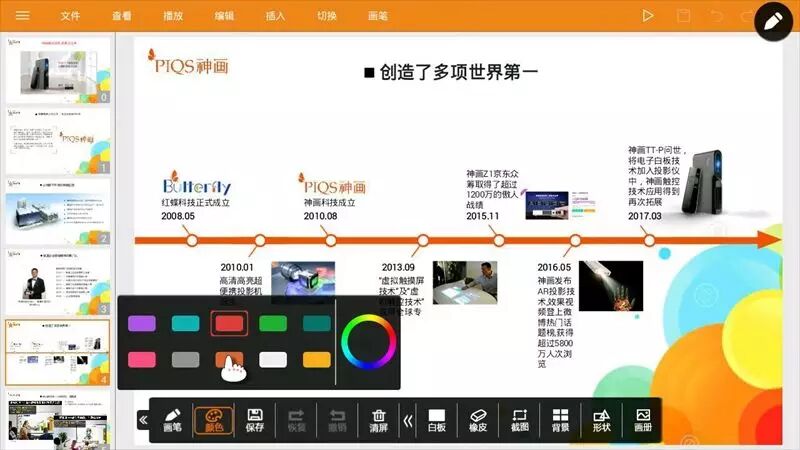Open the 白板 whiteboard tool
This screenshot has height=450, width=800.
(x=437, y=420)
